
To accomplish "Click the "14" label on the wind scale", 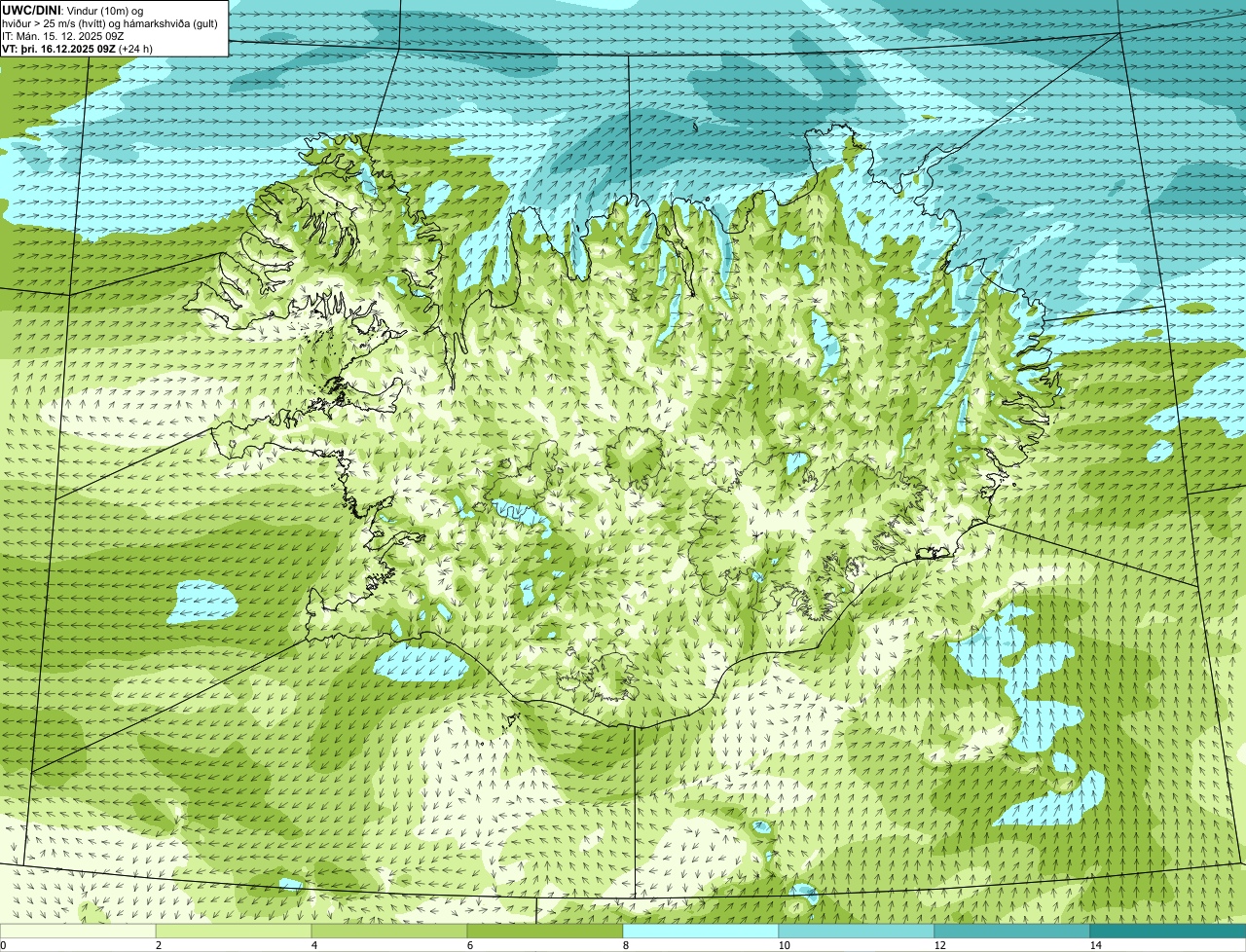I will coord(1095,945).
